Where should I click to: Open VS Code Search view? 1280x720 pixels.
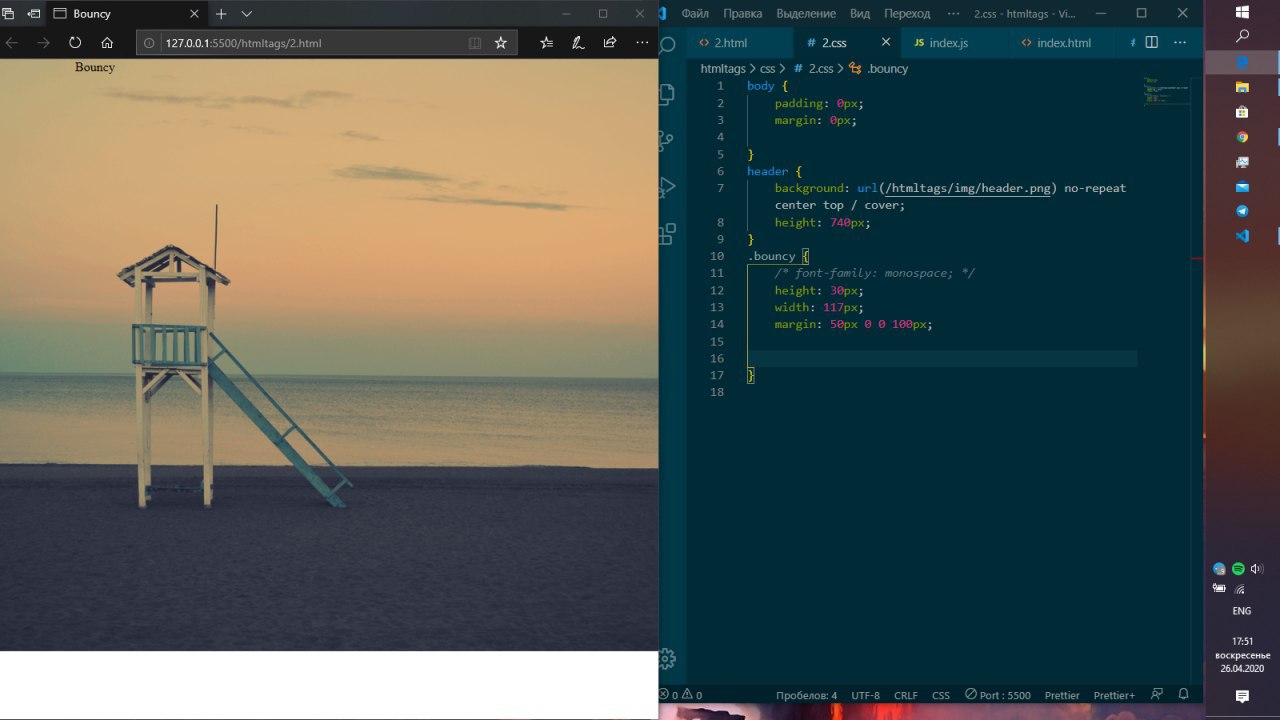(667, 44)
